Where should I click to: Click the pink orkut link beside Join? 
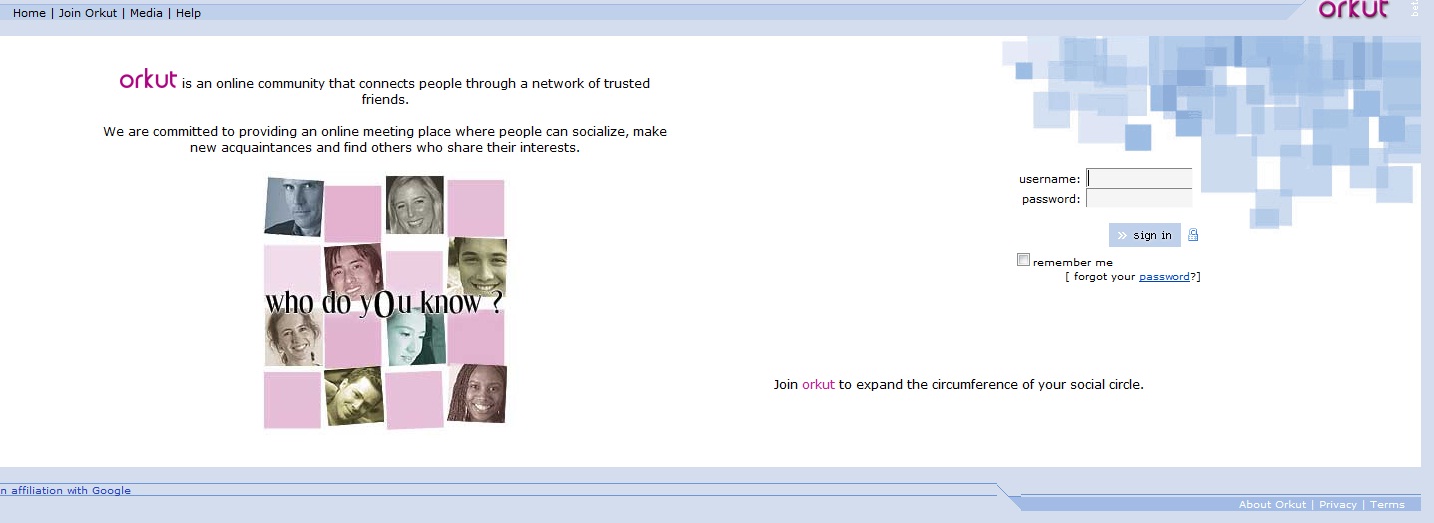point(818,384)
